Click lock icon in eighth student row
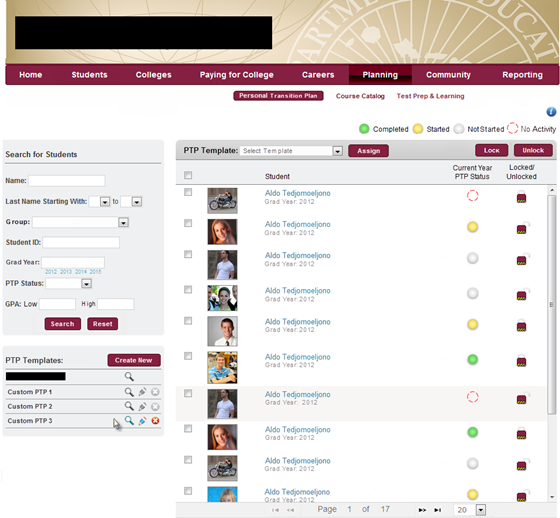 click(x=521, y=433)
